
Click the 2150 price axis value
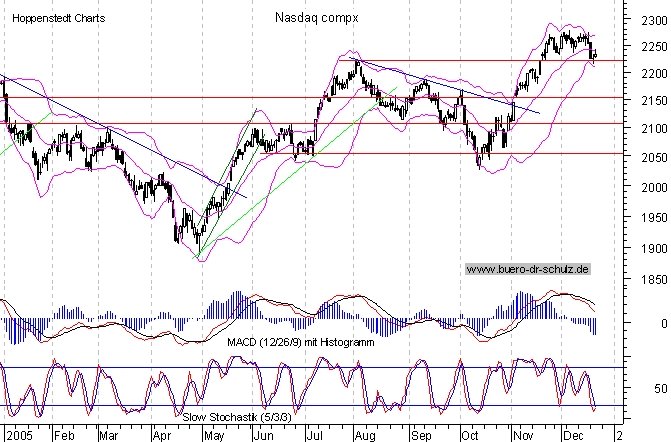pyautogui.click(x=654, y=101)
